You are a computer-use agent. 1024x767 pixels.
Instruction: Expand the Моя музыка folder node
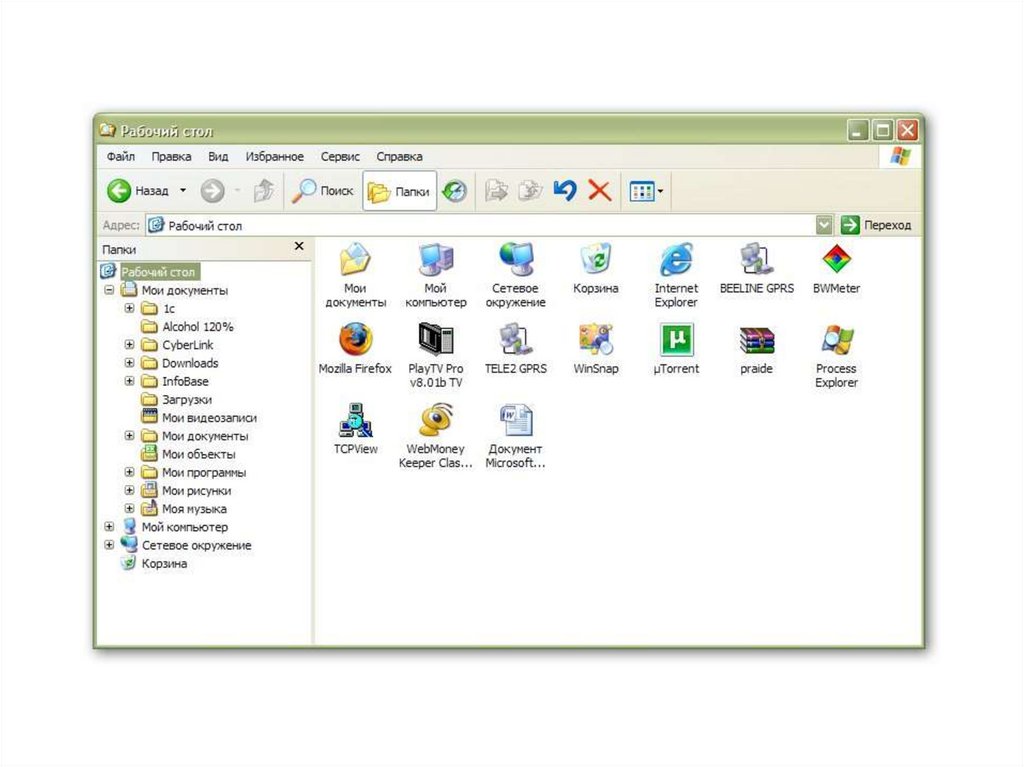pos(129,508)
